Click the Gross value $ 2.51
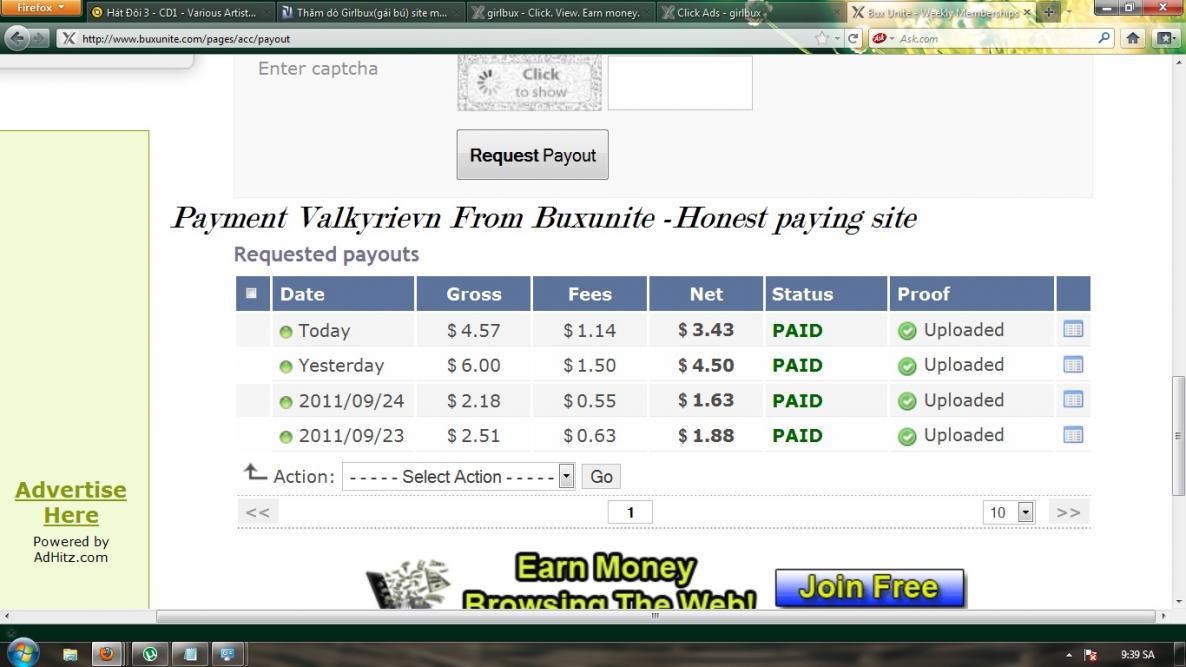Image resolution: width=1186 pixels, height=667 pixels. pos(473,436)
